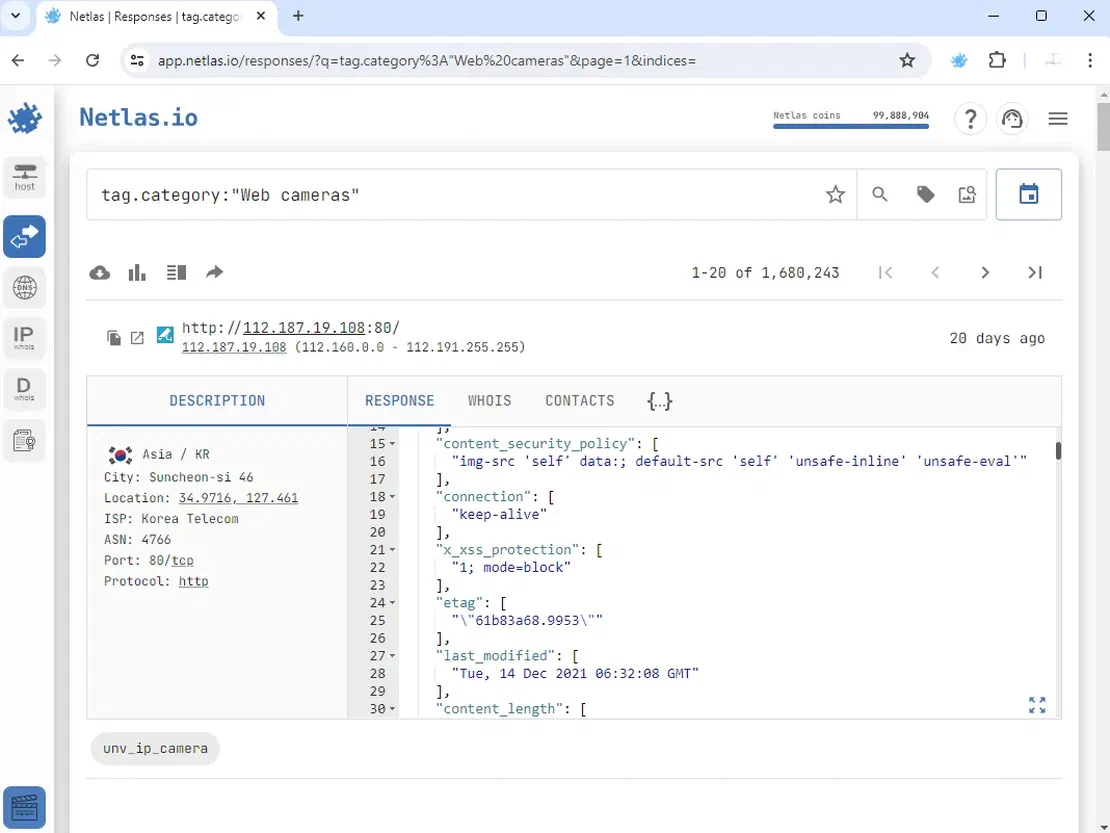Collapse the content_security_policy JSON node

(x=393, y=444)
